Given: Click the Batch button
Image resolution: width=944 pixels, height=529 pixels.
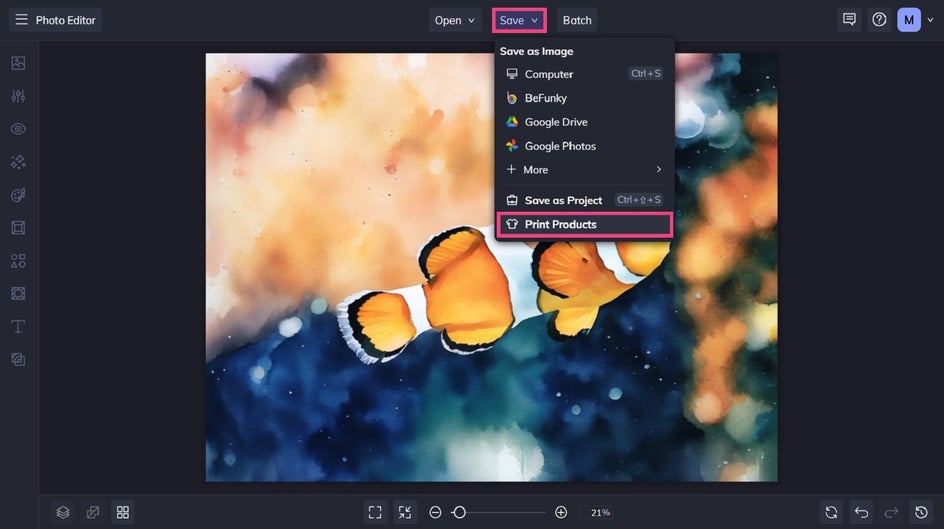Looking at the screenshot, I should click(x=577, y=20).
